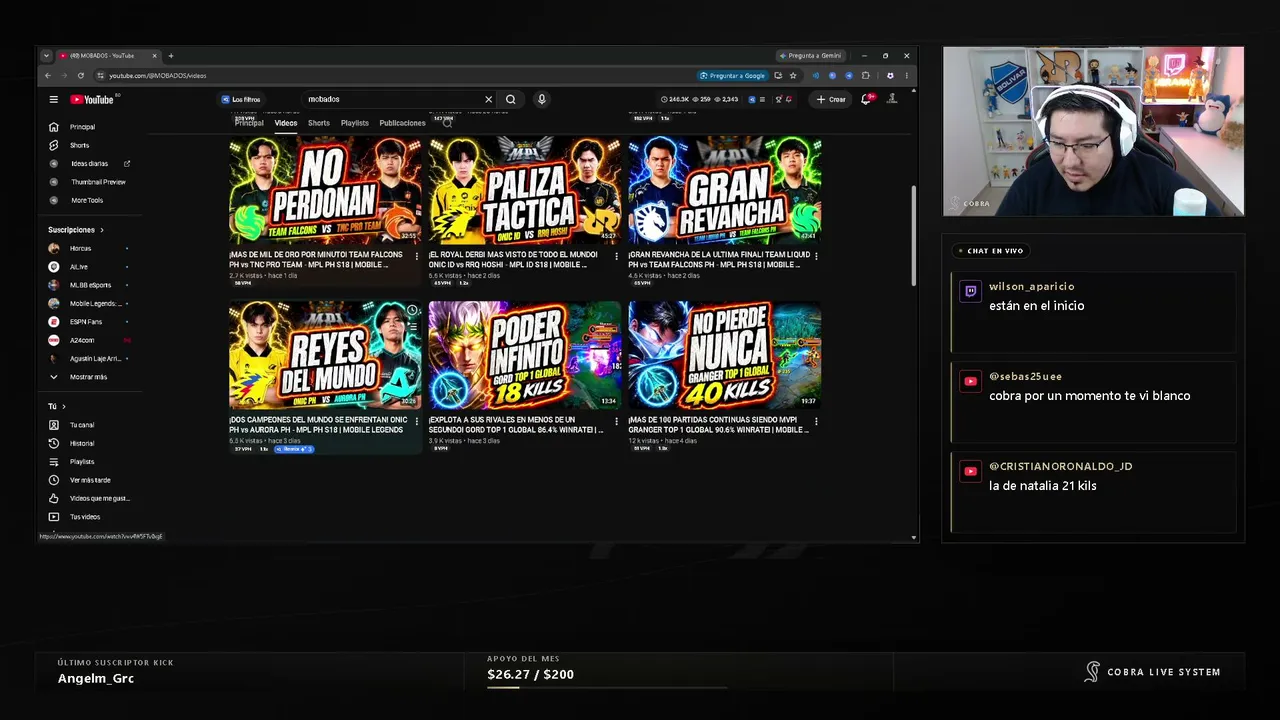Viewport: 1280px width, 720px height.
Task: Select the Videos channel tab
Action: pos(286,123)
